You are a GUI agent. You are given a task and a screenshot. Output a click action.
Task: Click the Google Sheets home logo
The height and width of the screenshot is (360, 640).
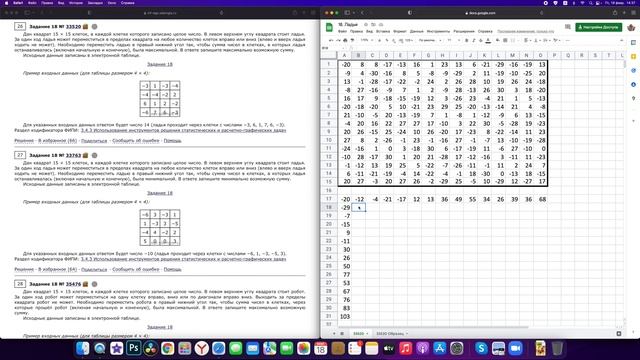tap(329, 27)
